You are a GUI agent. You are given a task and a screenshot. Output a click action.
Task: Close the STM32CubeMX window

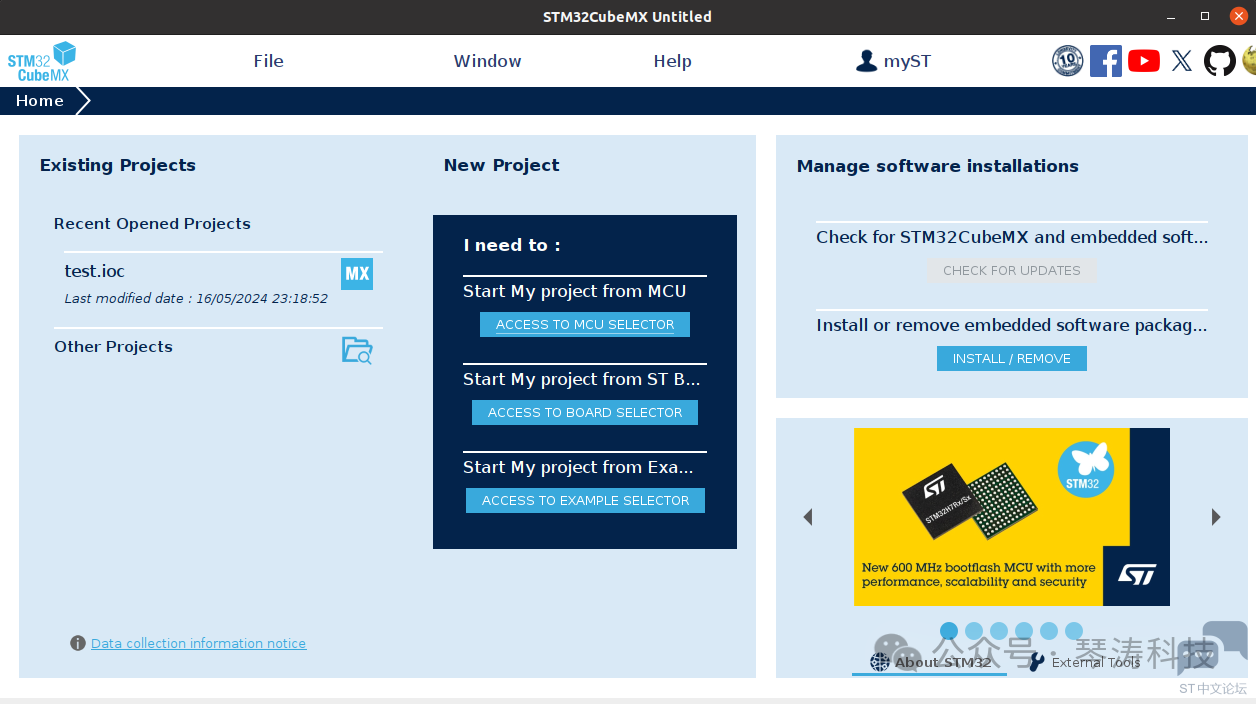click(1238, 17)
